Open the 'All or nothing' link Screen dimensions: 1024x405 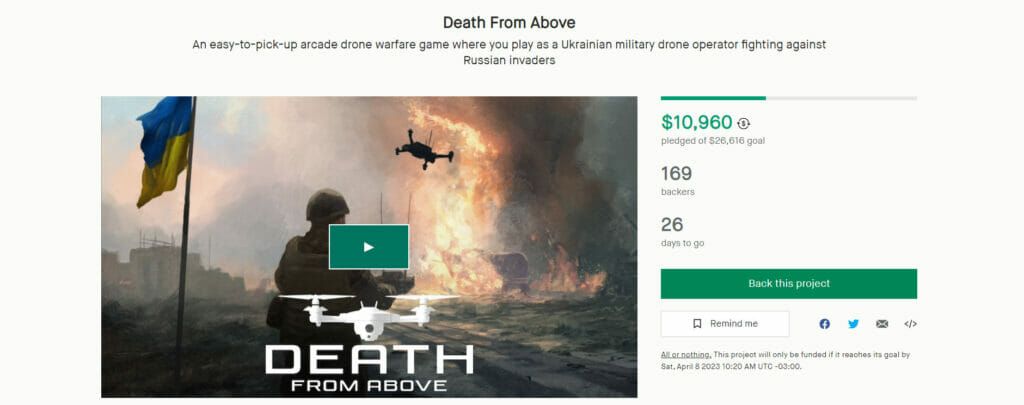tap(686, 355)
